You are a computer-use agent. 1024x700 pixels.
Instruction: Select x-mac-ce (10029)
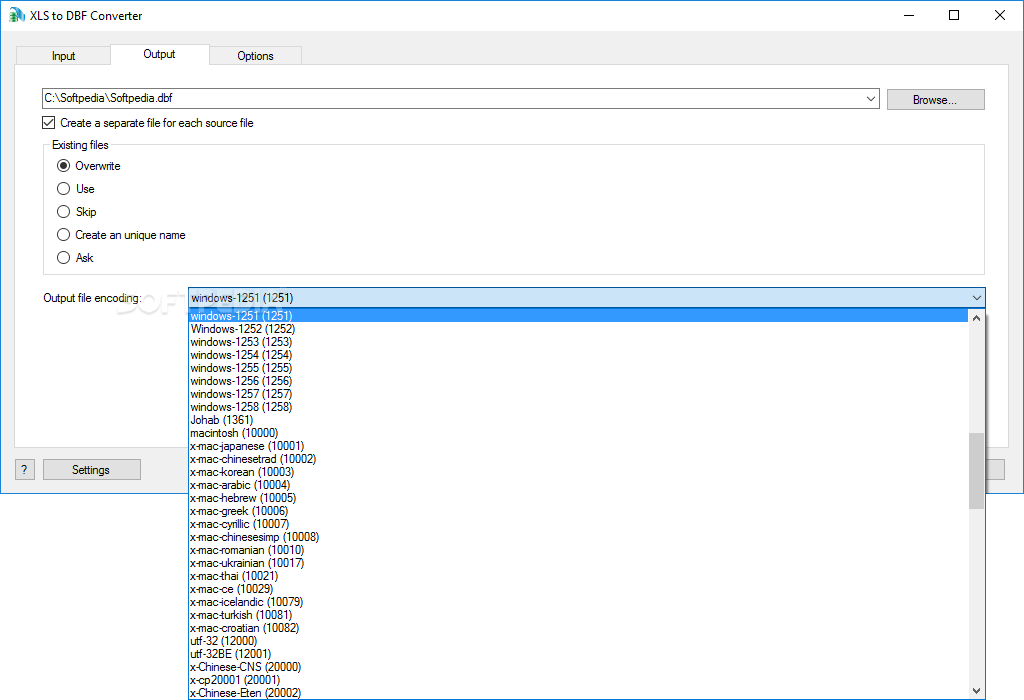(578, 589)
